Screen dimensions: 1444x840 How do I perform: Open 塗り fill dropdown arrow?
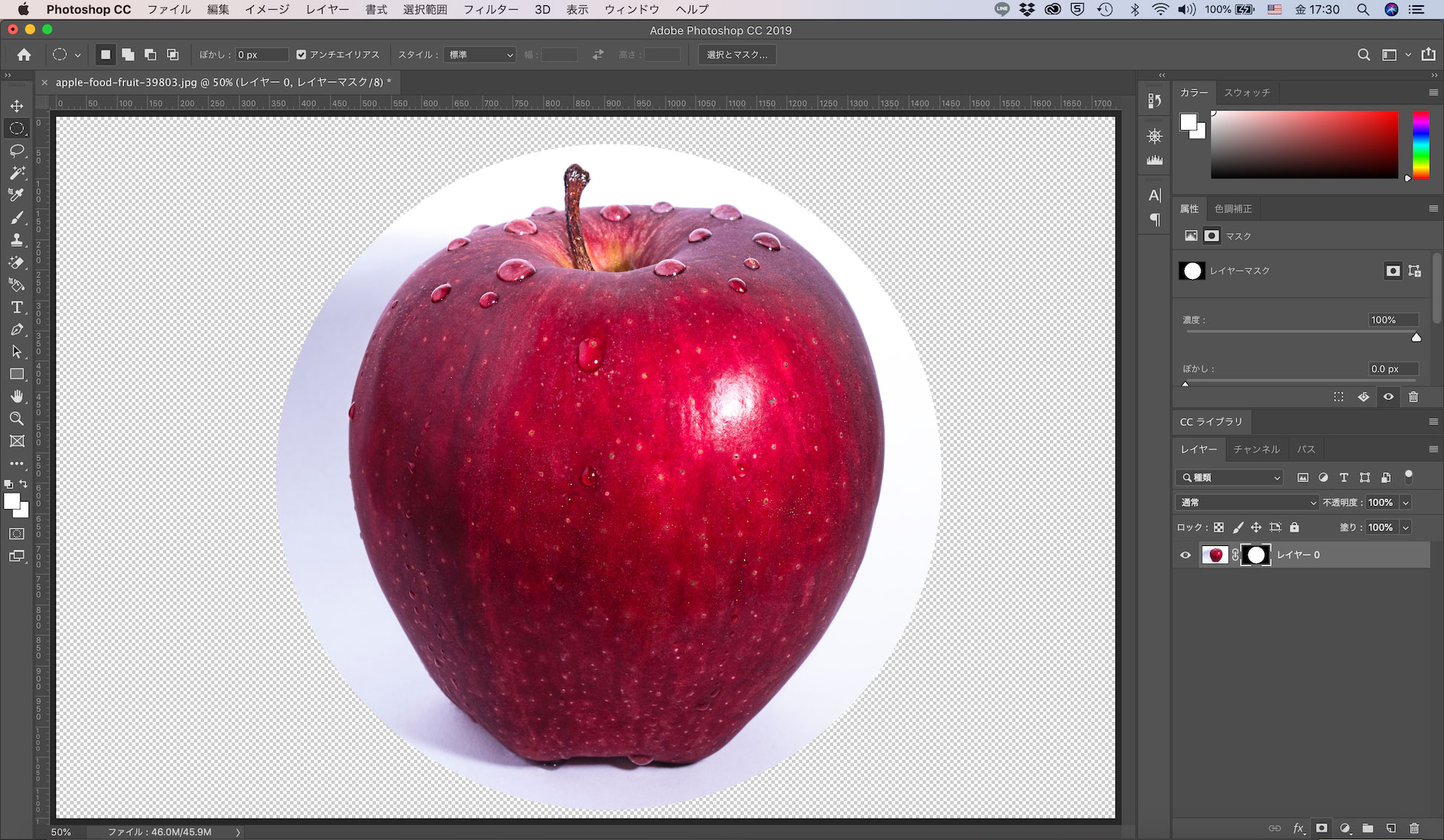pyautogui.click(x=1405, y=527)
